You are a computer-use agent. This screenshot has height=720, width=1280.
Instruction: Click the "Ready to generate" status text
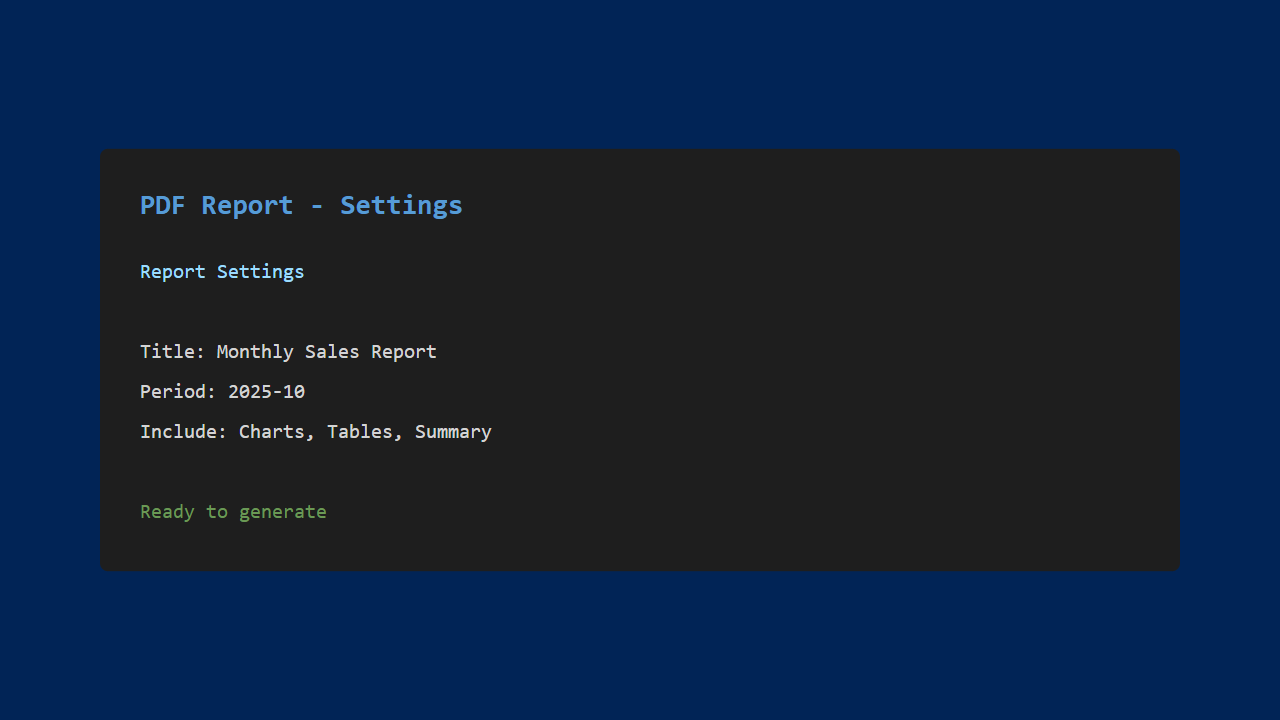pyautogui.click(x=233, y=512)
